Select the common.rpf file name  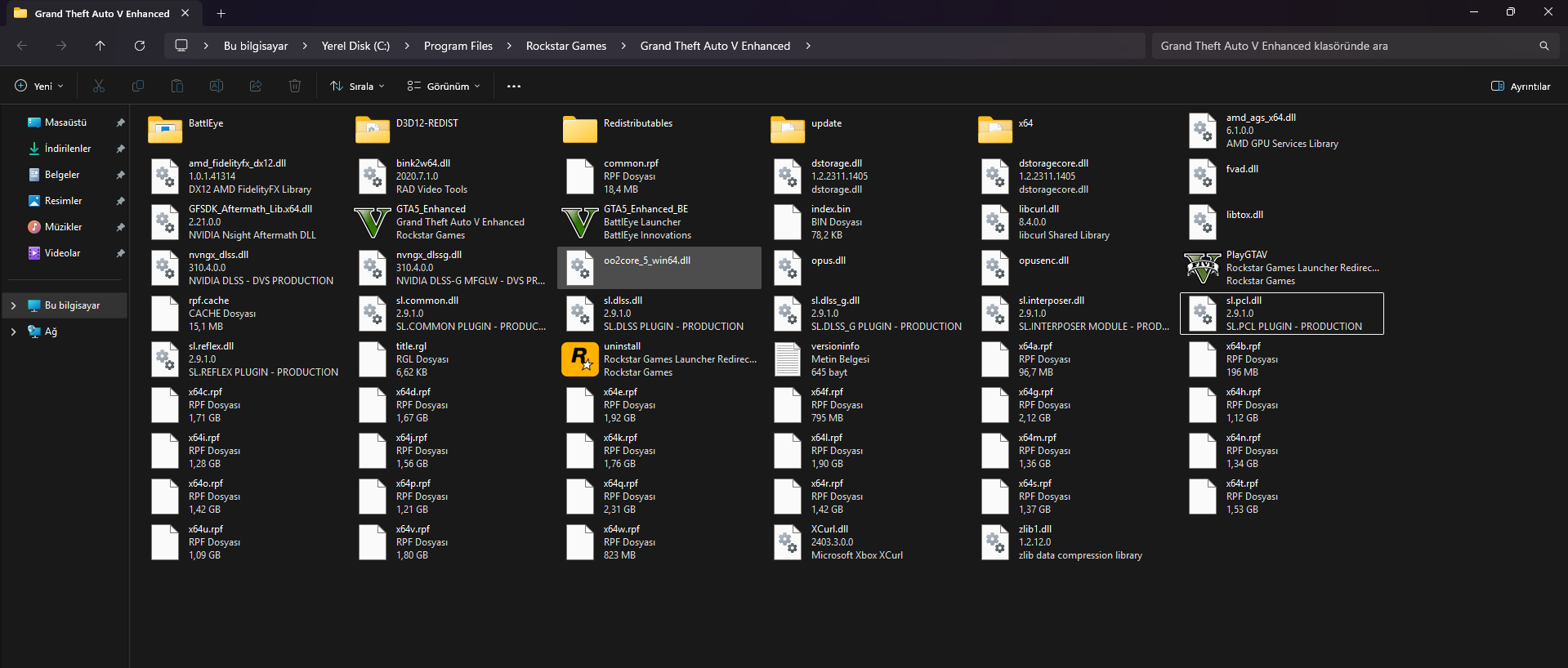631,163
